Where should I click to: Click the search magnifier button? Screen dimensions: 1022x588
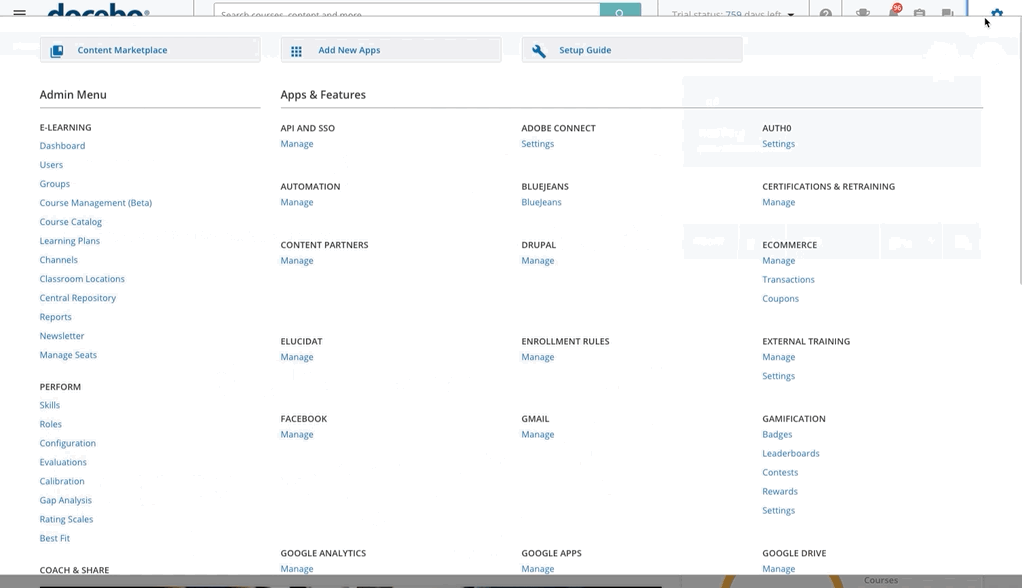click(x=620, y=10)
